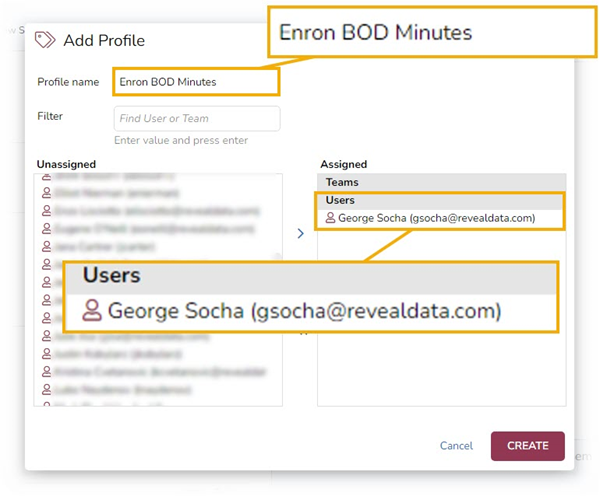Image resolution: width=600 pixels, height=496 pixels.
Task: Click into the Find User or Team filter box
Action: (197, 119)
